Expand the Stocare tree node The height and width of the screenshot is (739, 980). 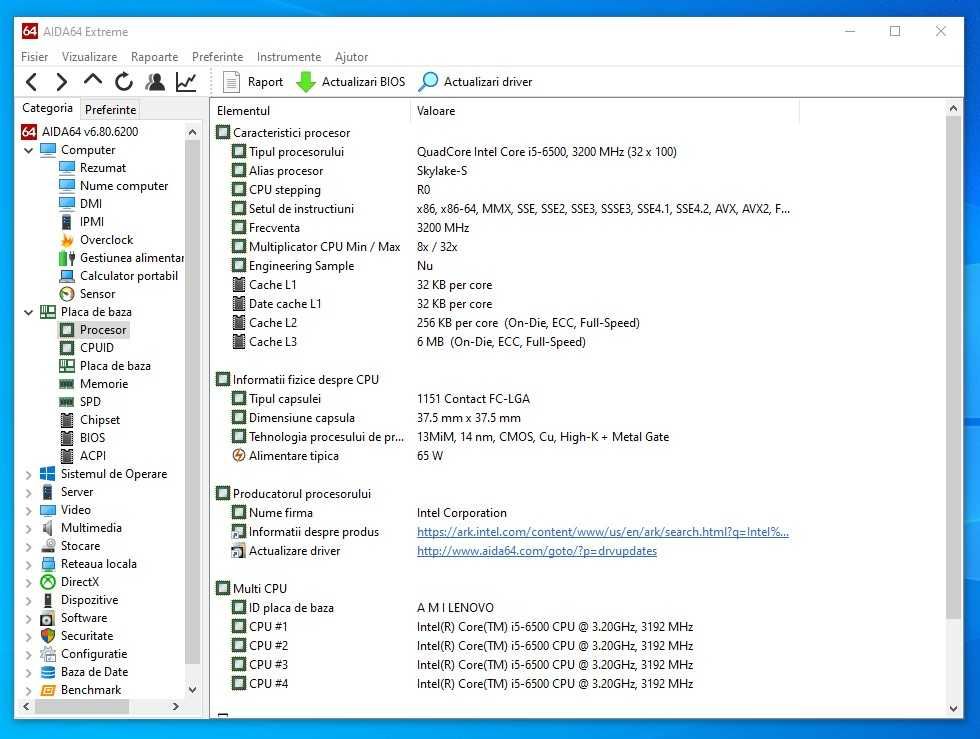28,546
